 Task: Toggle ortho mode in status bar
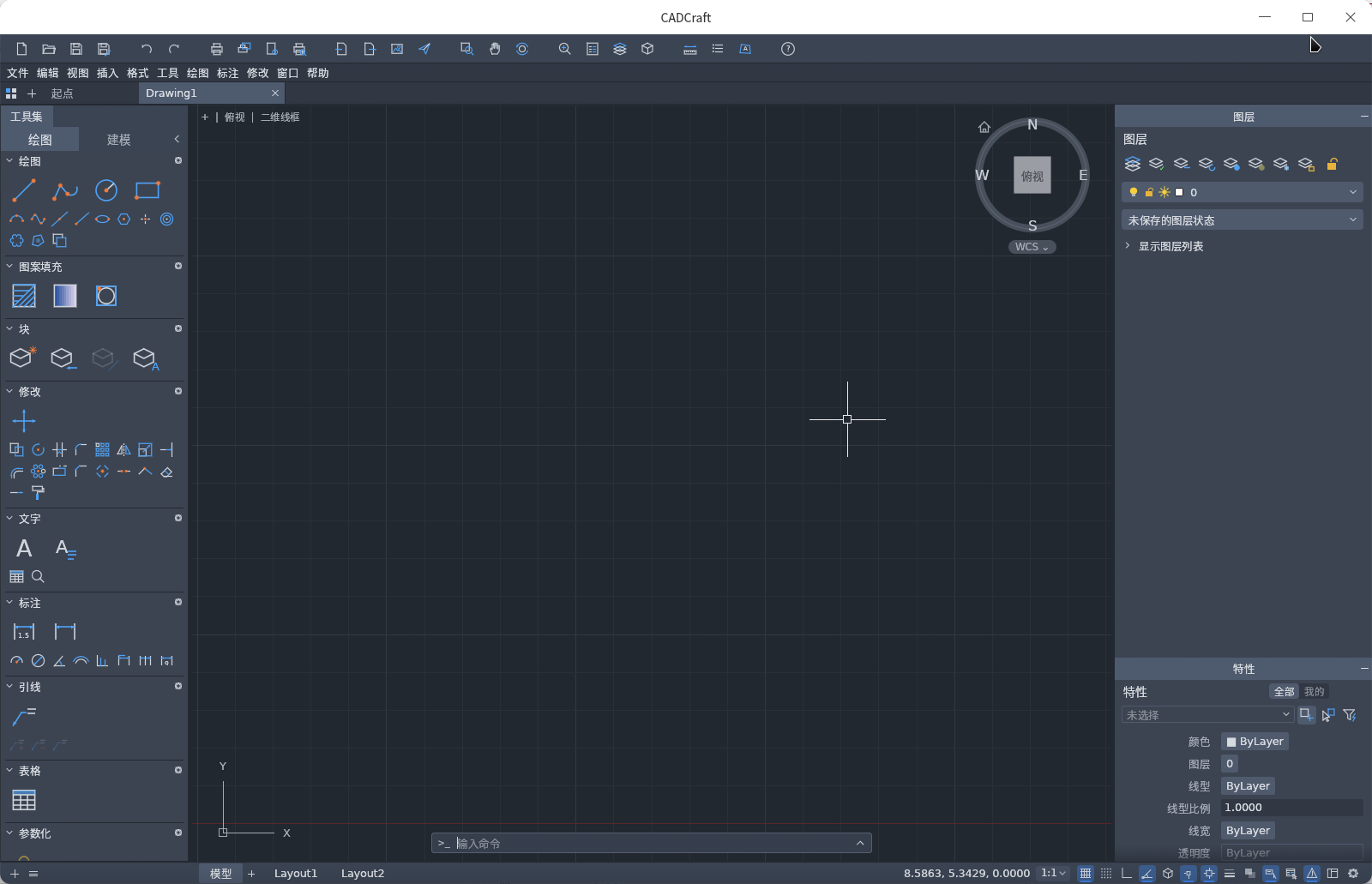click(1127, 874)
